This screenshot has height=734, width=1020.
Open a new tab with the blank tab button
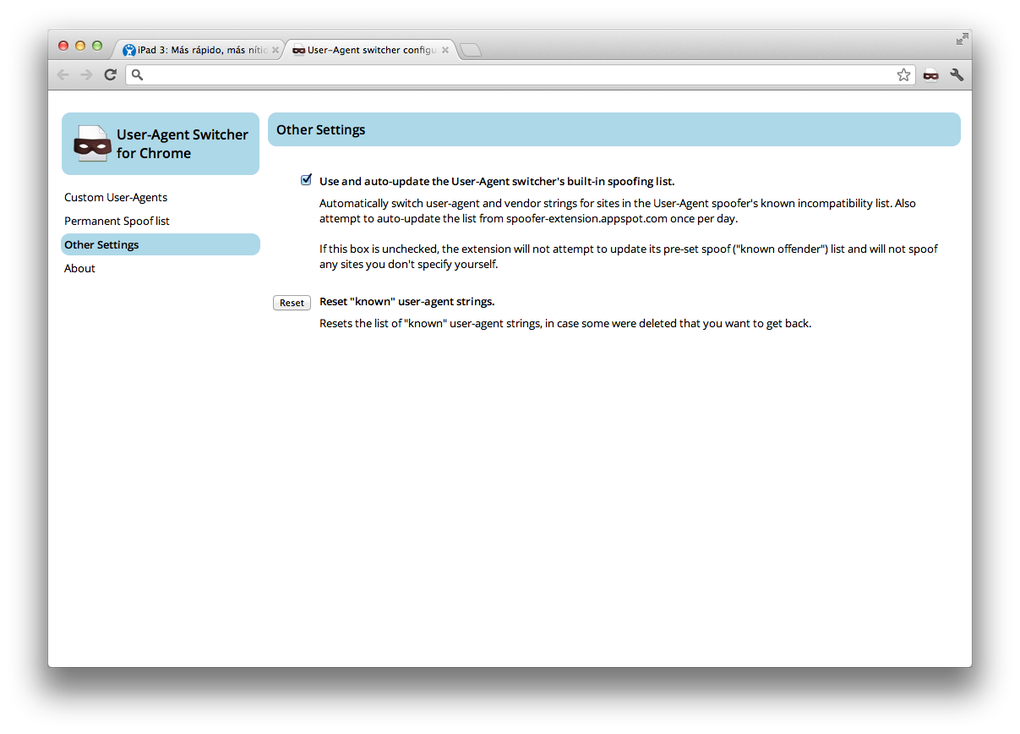point(470,50)
